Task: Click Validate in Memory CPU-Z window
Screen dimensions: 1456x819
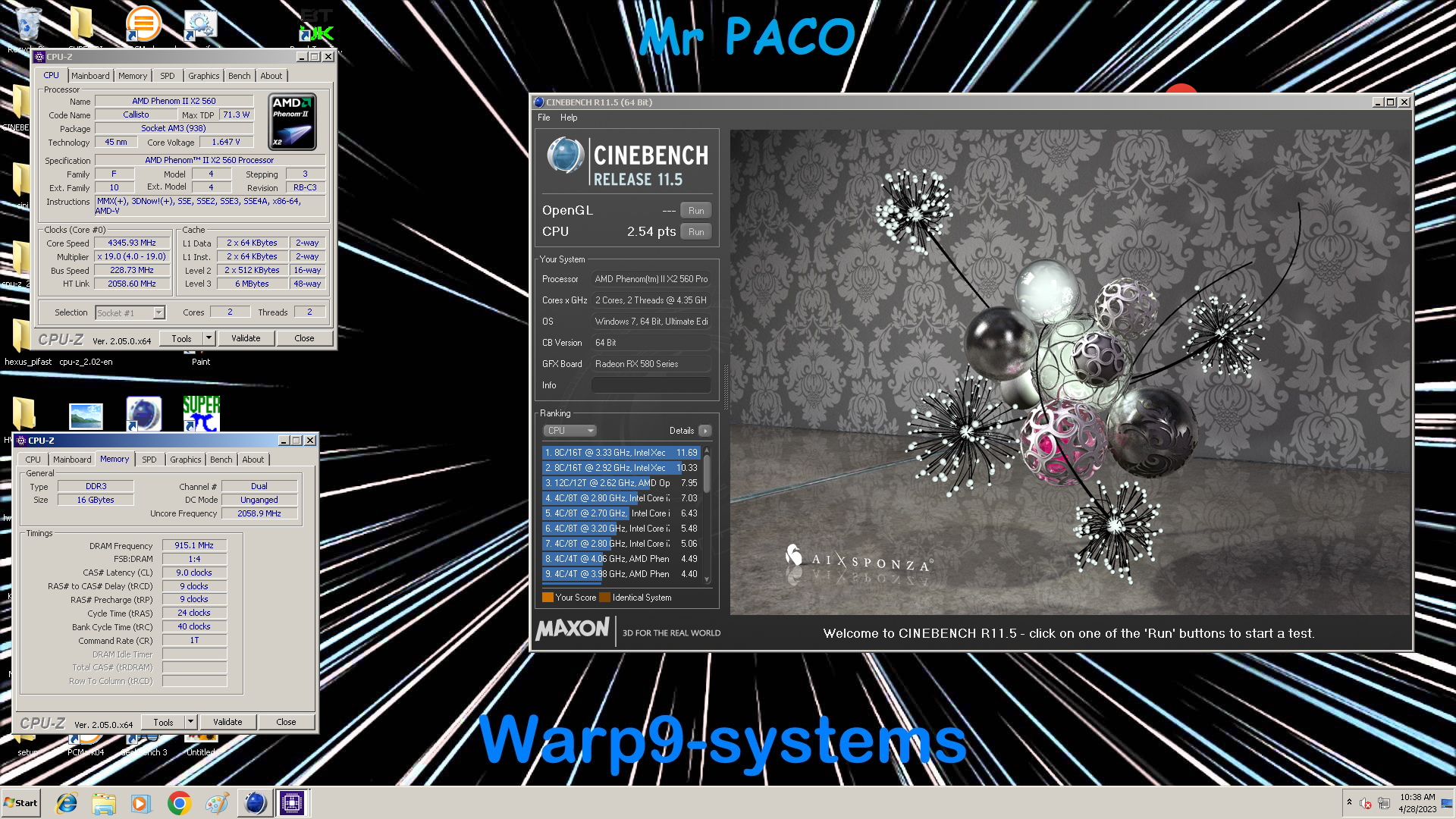Action: pos(227,722)
